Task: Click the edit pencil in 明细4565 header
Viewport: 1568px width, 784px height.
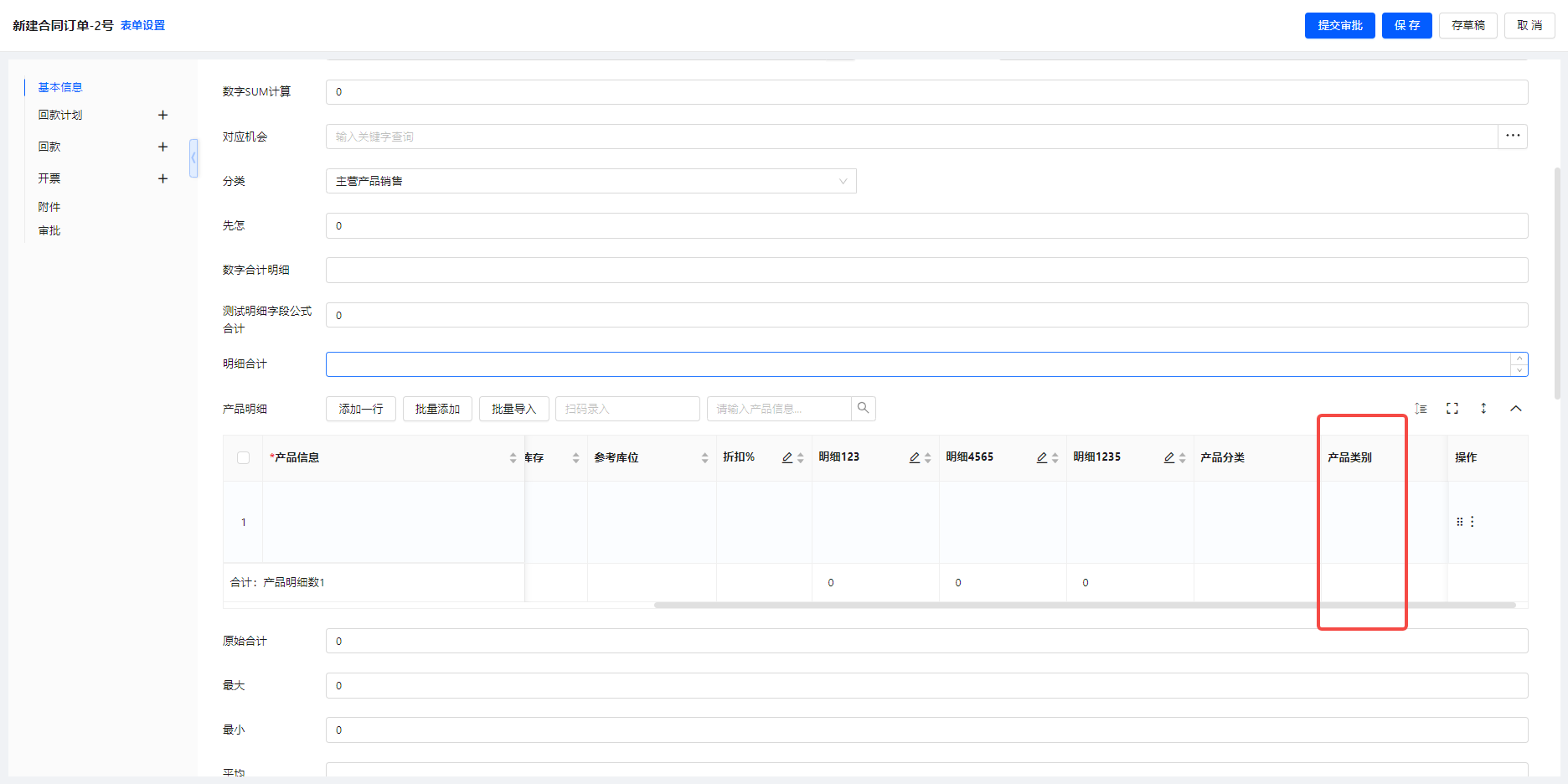Action: click(1042, 457)
